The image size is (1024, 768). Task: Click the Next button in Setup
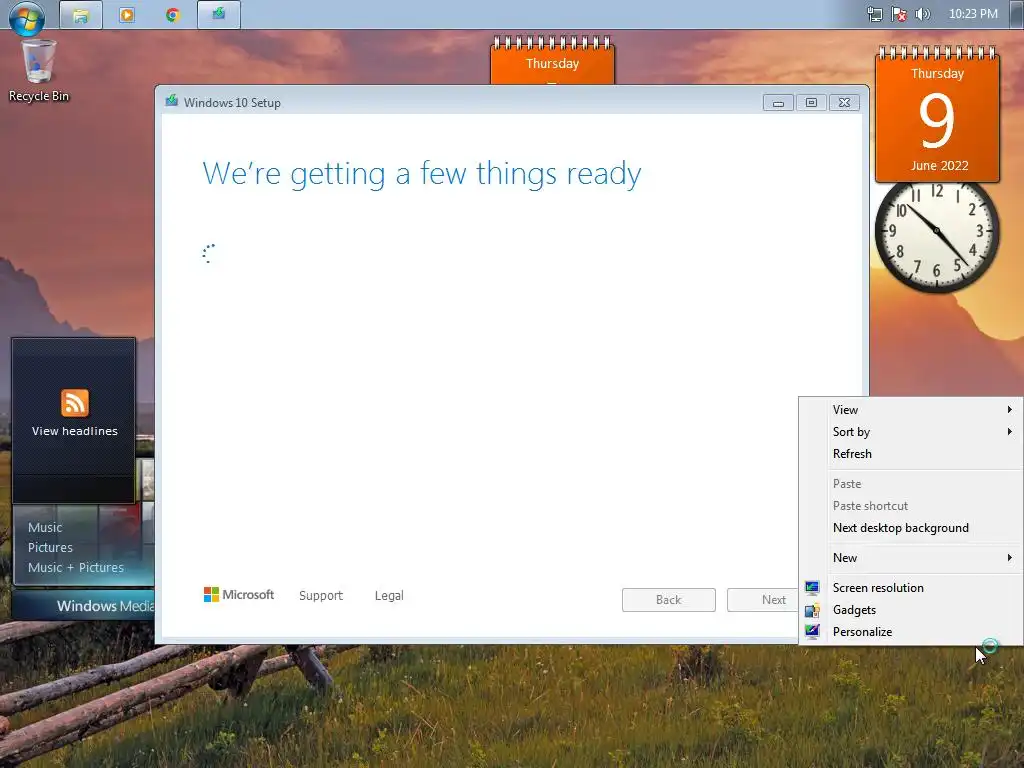tap(763, 600)
